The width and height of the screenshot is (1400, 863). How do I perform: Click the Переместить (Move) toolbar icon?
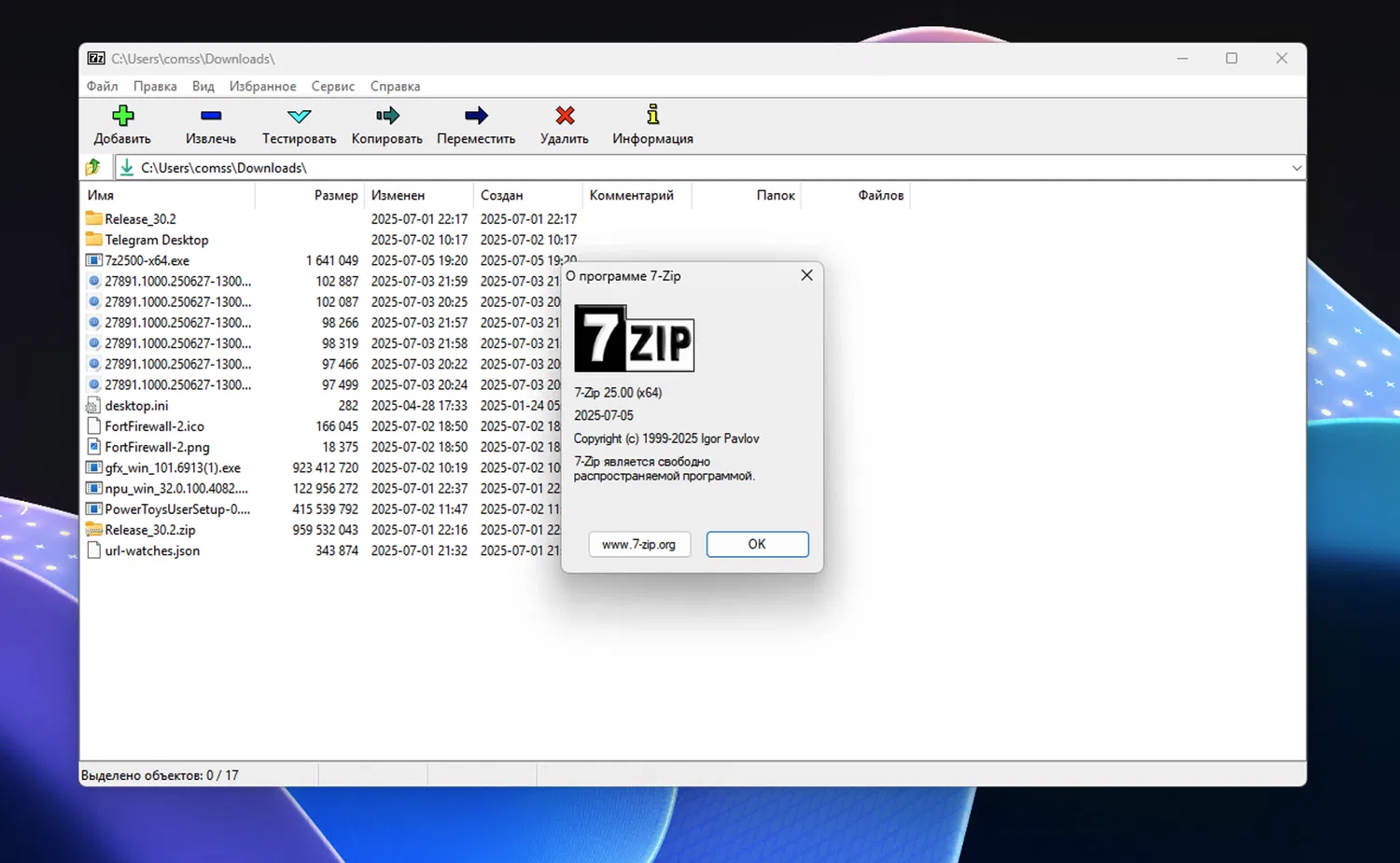click(x=476, y=116)
